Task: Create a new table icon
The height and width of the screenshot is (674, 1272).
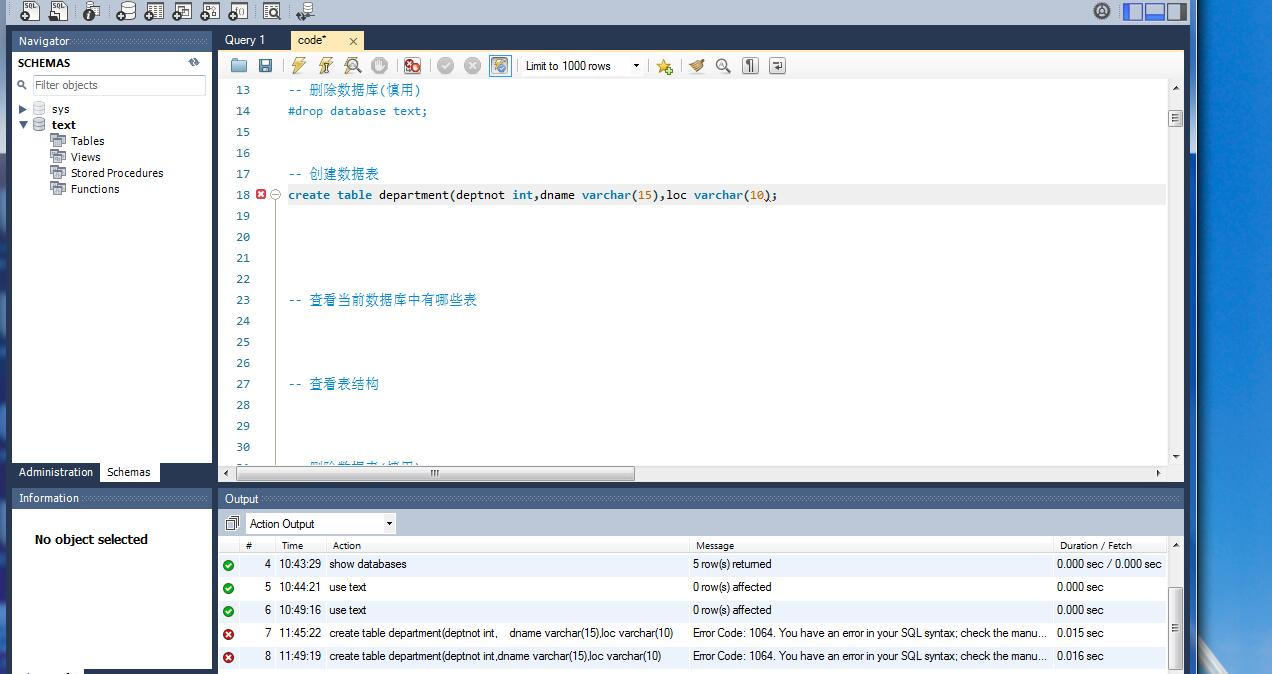Action: click(x=154, y=11)
